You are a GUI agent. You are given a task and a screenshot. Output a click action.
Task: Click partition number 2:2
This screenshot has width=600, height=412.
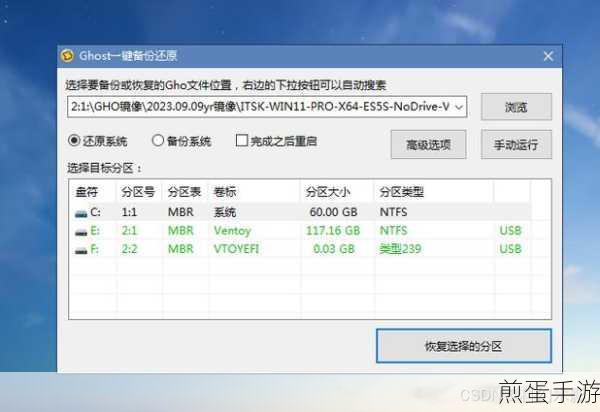[x=129, y=249]
